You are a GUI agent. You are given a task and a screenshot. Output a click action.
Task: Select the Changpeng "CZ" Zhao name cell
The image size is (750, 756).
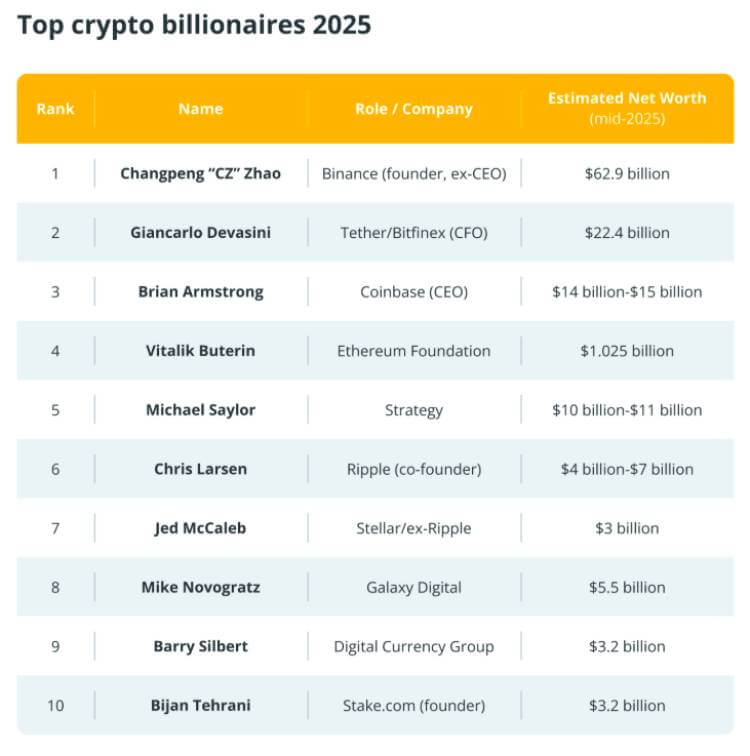point(200,173)
